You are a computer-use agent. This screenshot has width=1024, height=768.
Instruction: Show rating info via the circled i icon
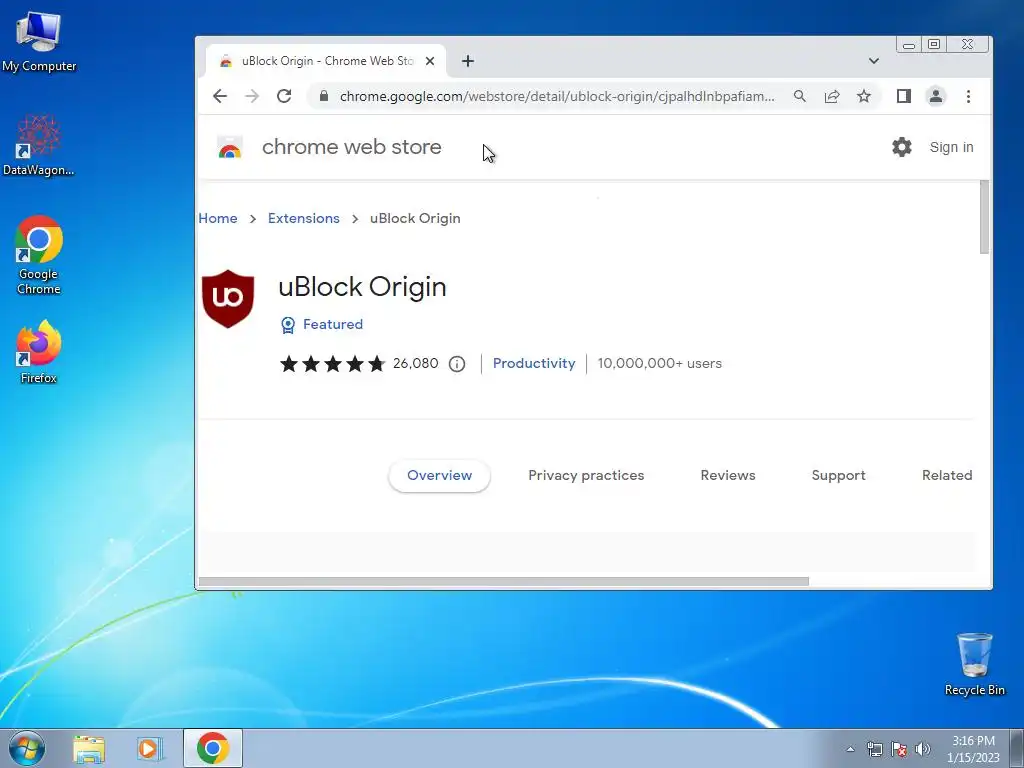[x=457, y=364]
